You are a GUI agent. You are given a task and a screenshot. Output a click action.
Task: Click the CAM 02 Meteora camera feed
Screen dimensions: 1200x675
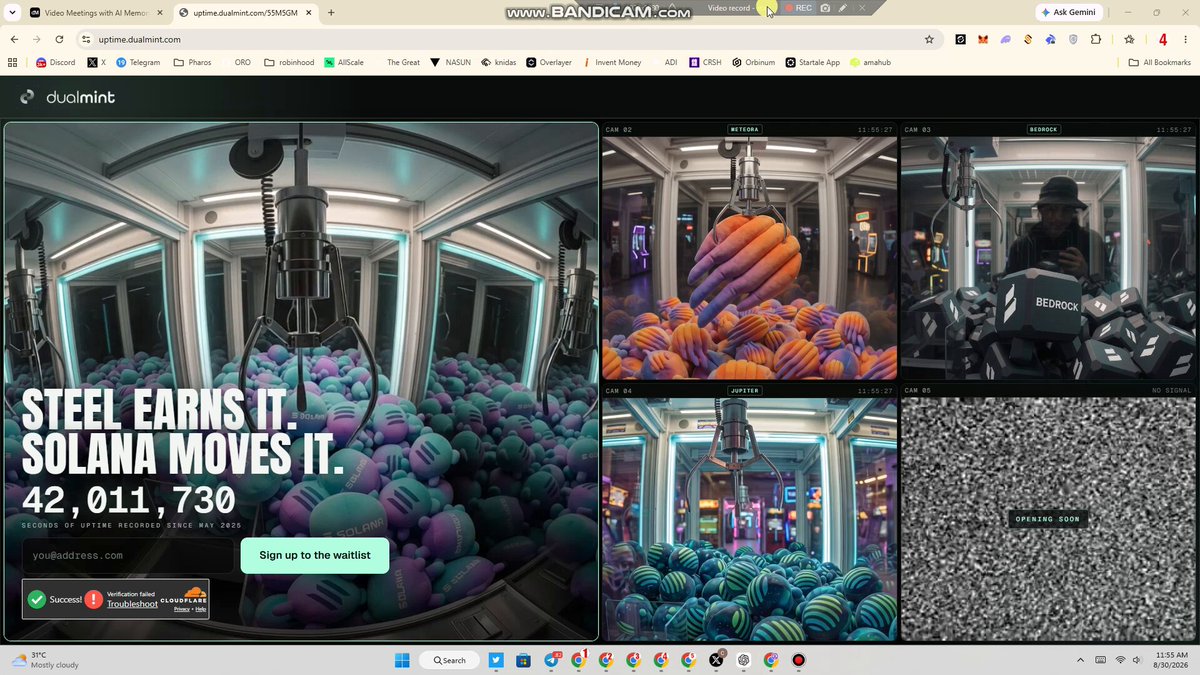749,258
